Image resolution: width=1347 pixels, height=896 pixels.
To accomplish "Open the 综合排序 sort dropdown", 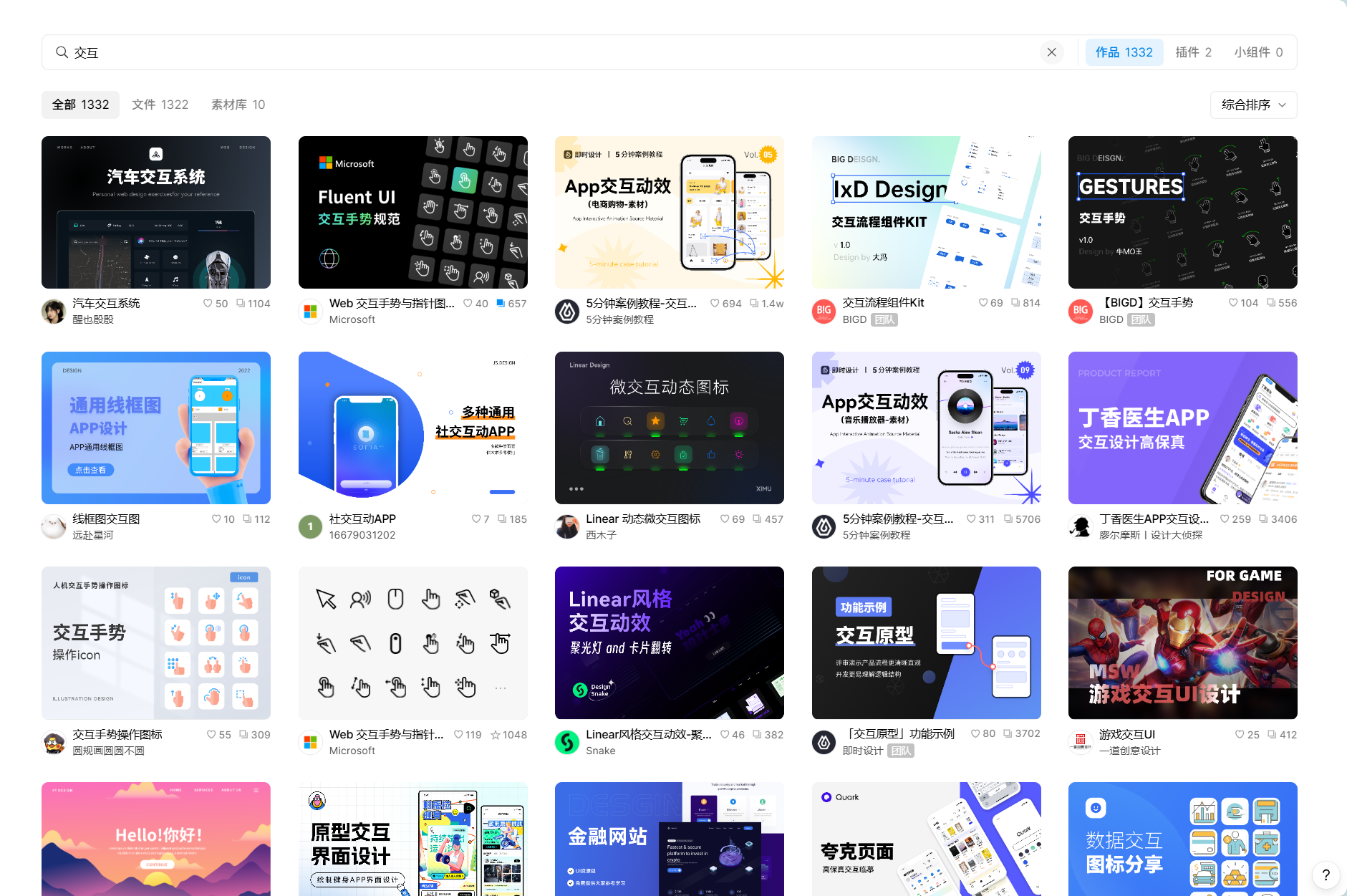I will (1253, 105).
